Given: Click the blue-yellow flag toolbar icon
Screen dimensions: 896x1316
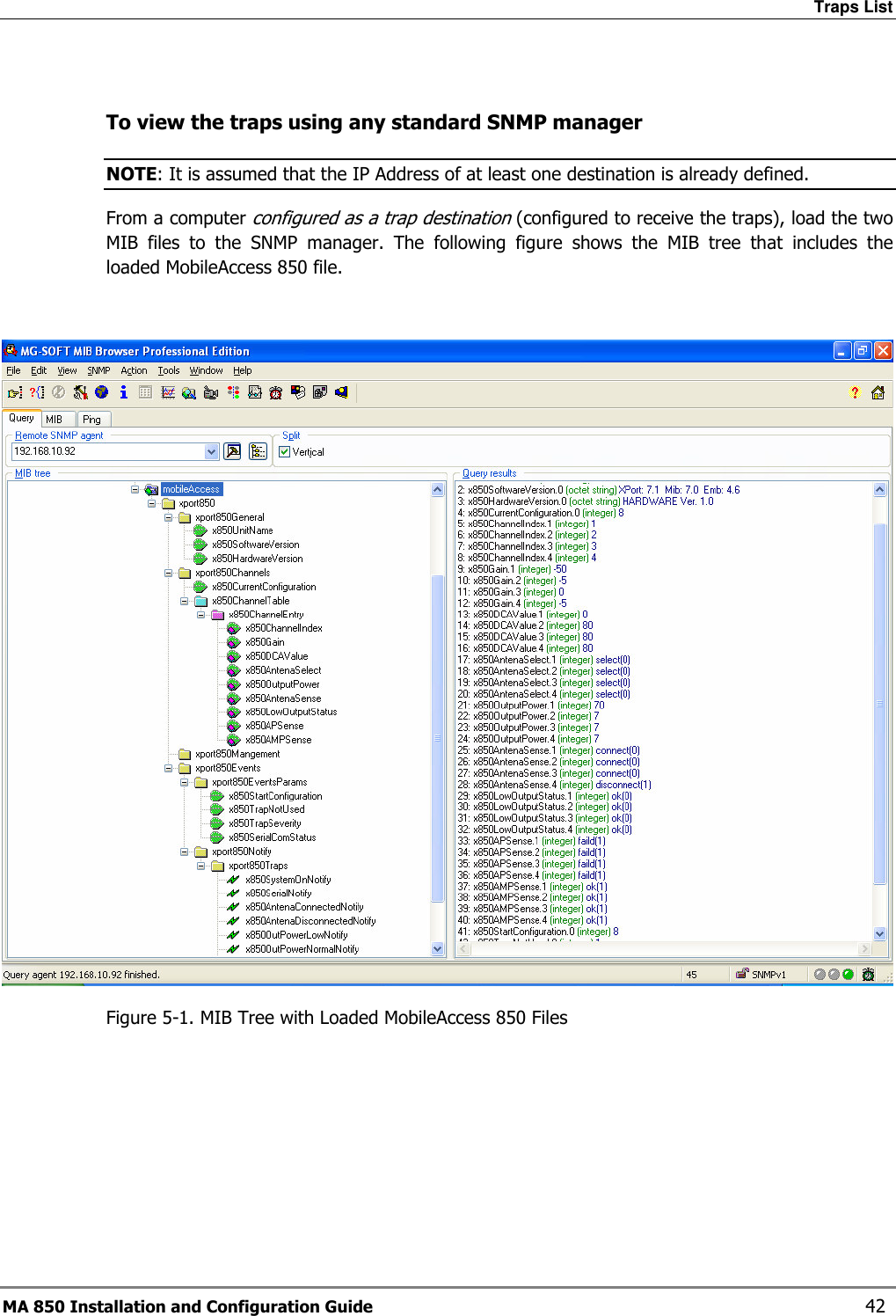Looking at the screenshot, I should pos(341,392).
